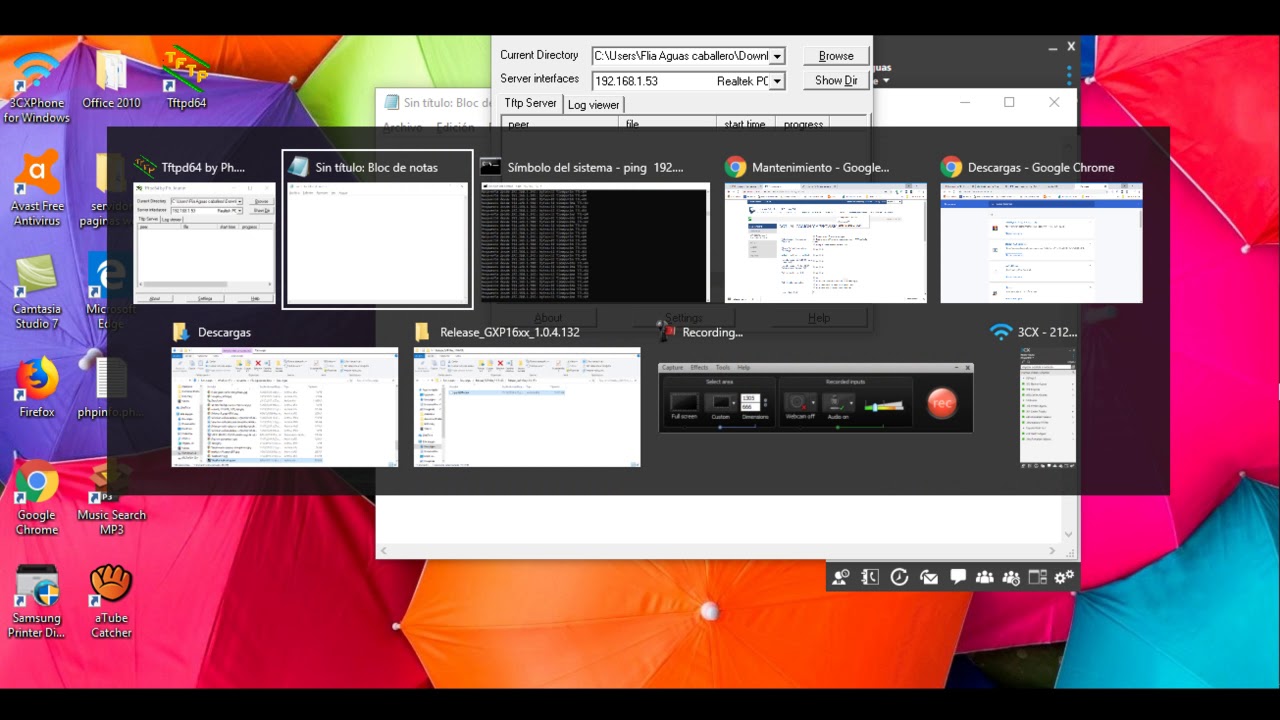The image size is (1280, 720).
Task: Click the progress column header
Action: pyautogui.click(x=804, y=124)
